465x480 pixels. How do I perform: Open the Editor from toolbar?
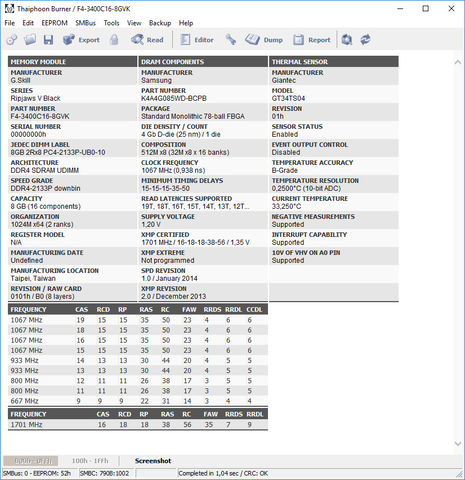(197, 40)
